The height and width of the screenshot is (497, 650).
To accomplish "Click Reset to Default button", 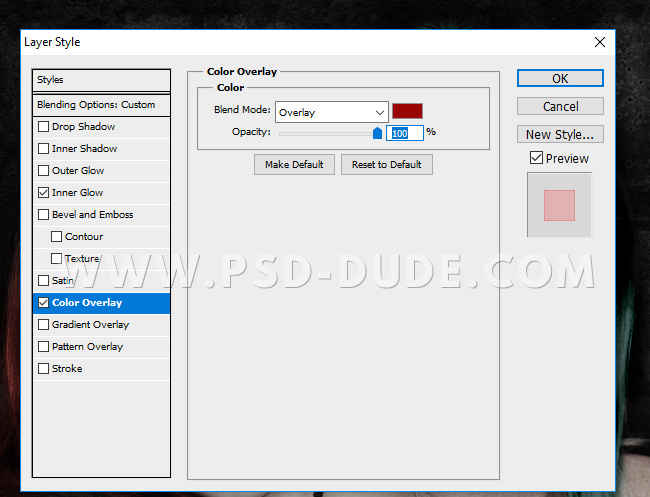I will (x=387, y=165).
